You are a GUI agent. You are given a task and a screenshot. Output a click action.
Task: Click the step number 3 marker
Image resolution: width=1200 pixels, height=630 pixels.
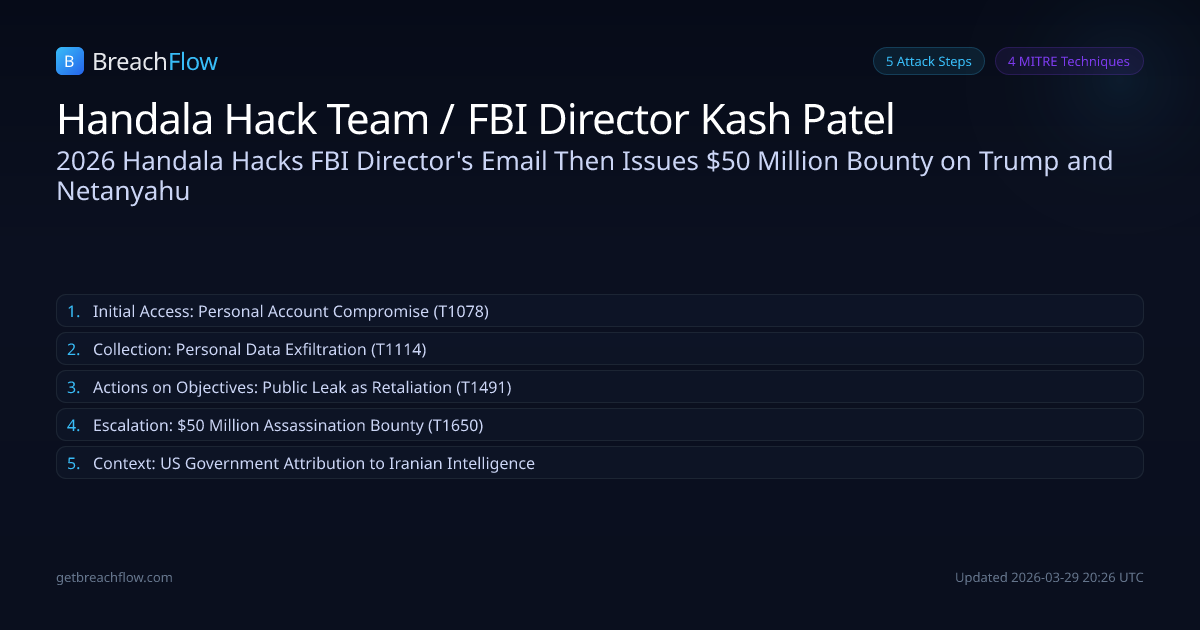click(x=73, y=387)
